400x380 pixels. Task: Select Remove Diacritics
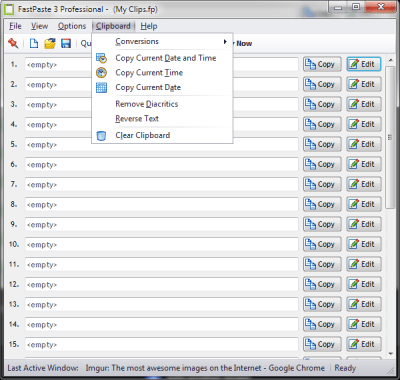pos(162,104)
